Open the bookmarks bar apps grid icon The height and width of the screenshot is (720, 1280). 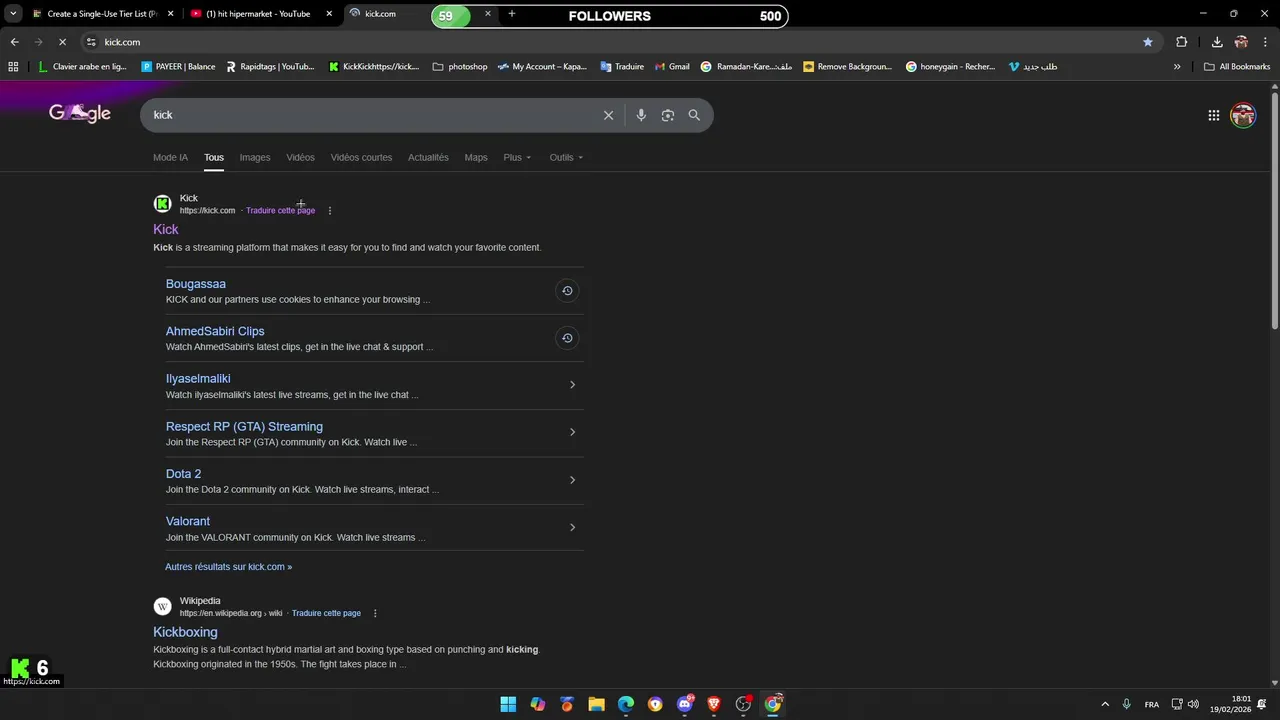point(13,67)
